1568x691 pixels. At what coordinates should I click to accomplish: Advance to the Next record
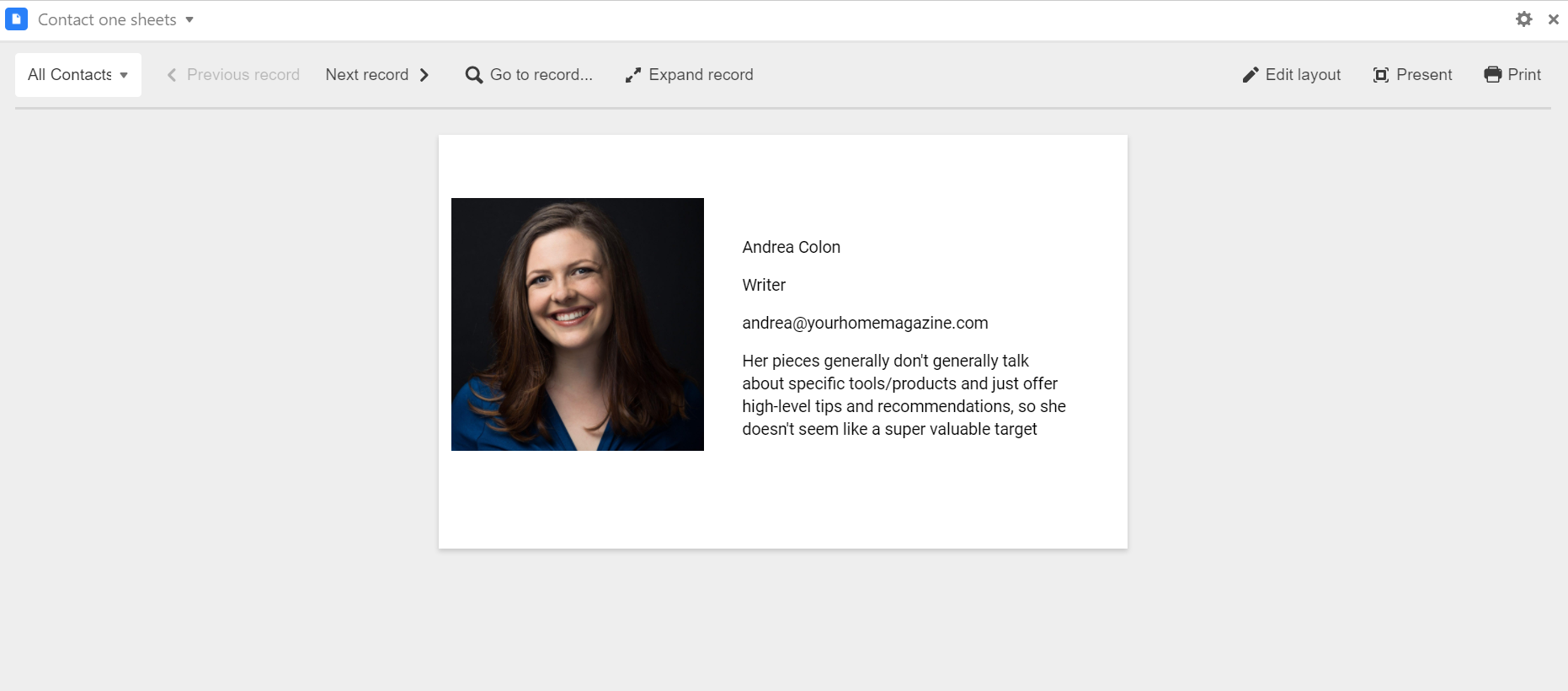[x=378, y=74]
